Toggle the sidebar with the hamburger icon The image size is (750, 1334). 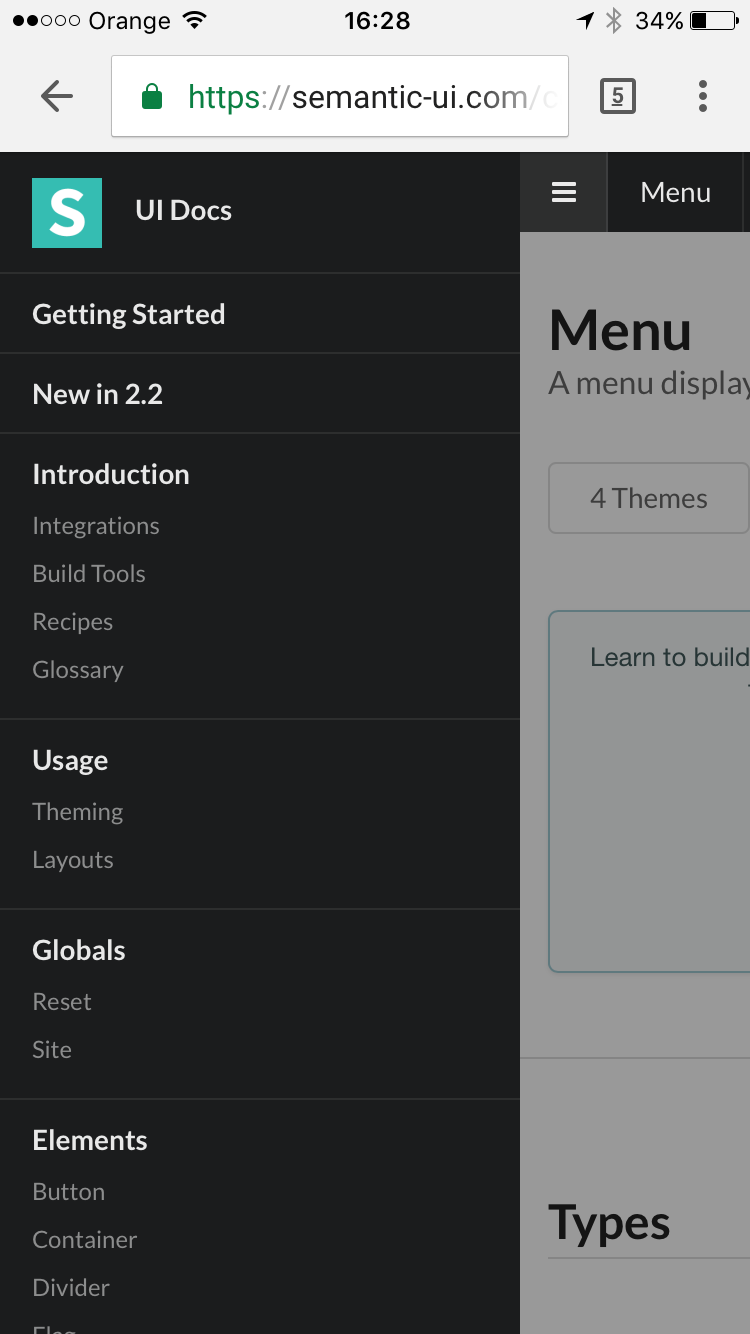coord(564,192)
